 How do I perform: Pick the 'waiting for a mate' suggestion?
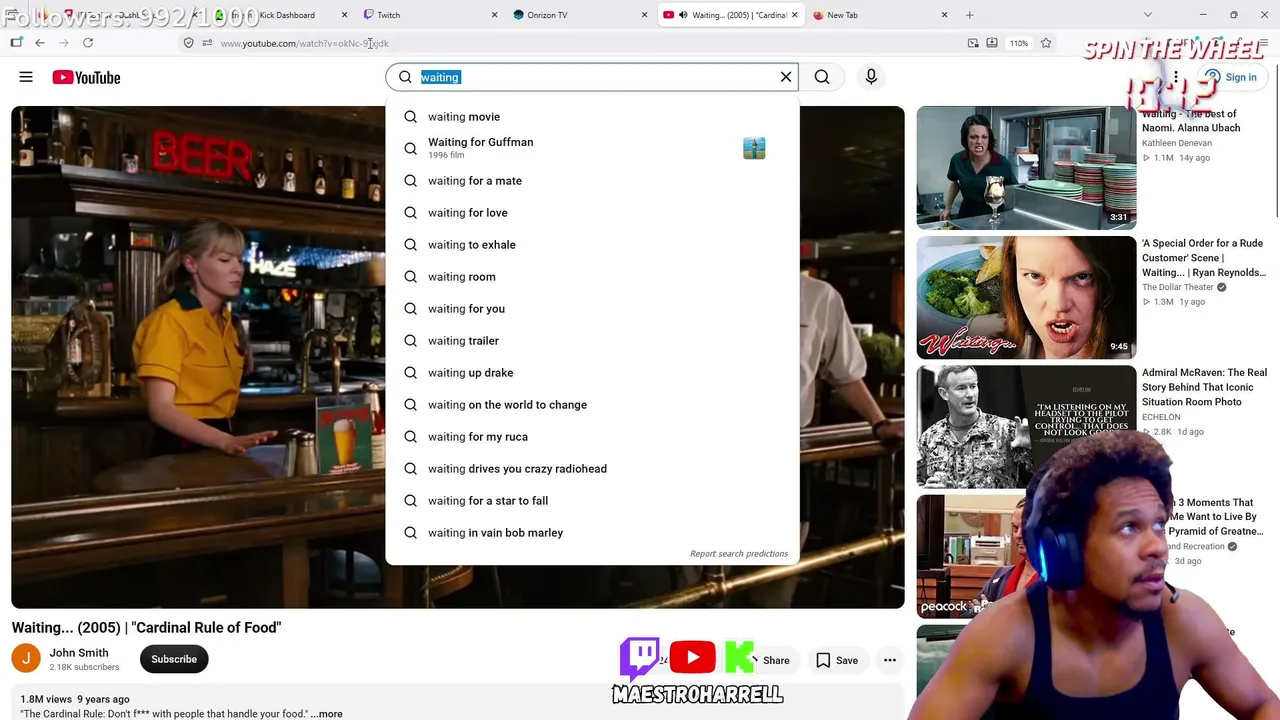(x=592, y=181)
